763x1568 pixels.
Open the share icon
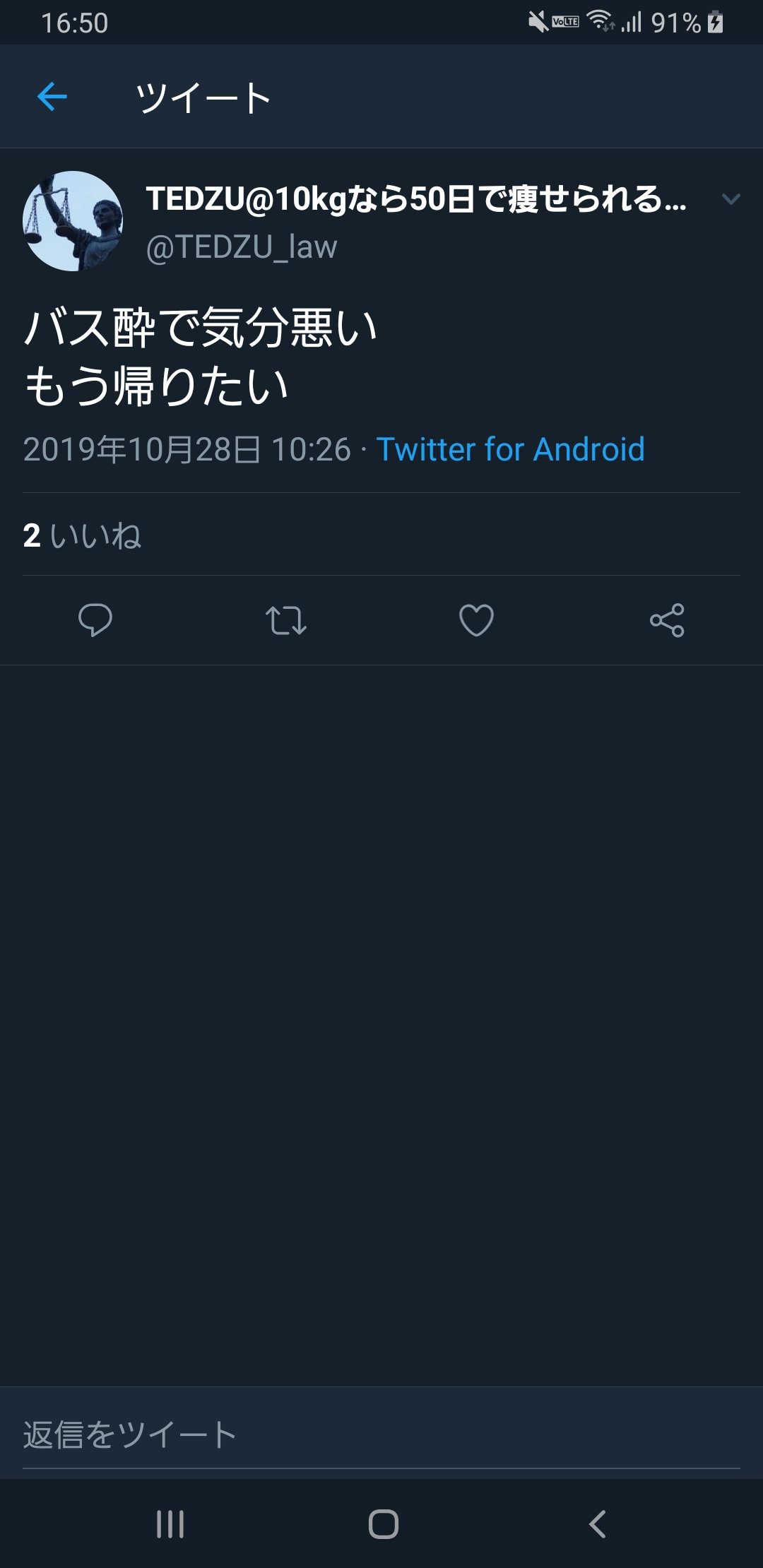click(x=667, y=620)
